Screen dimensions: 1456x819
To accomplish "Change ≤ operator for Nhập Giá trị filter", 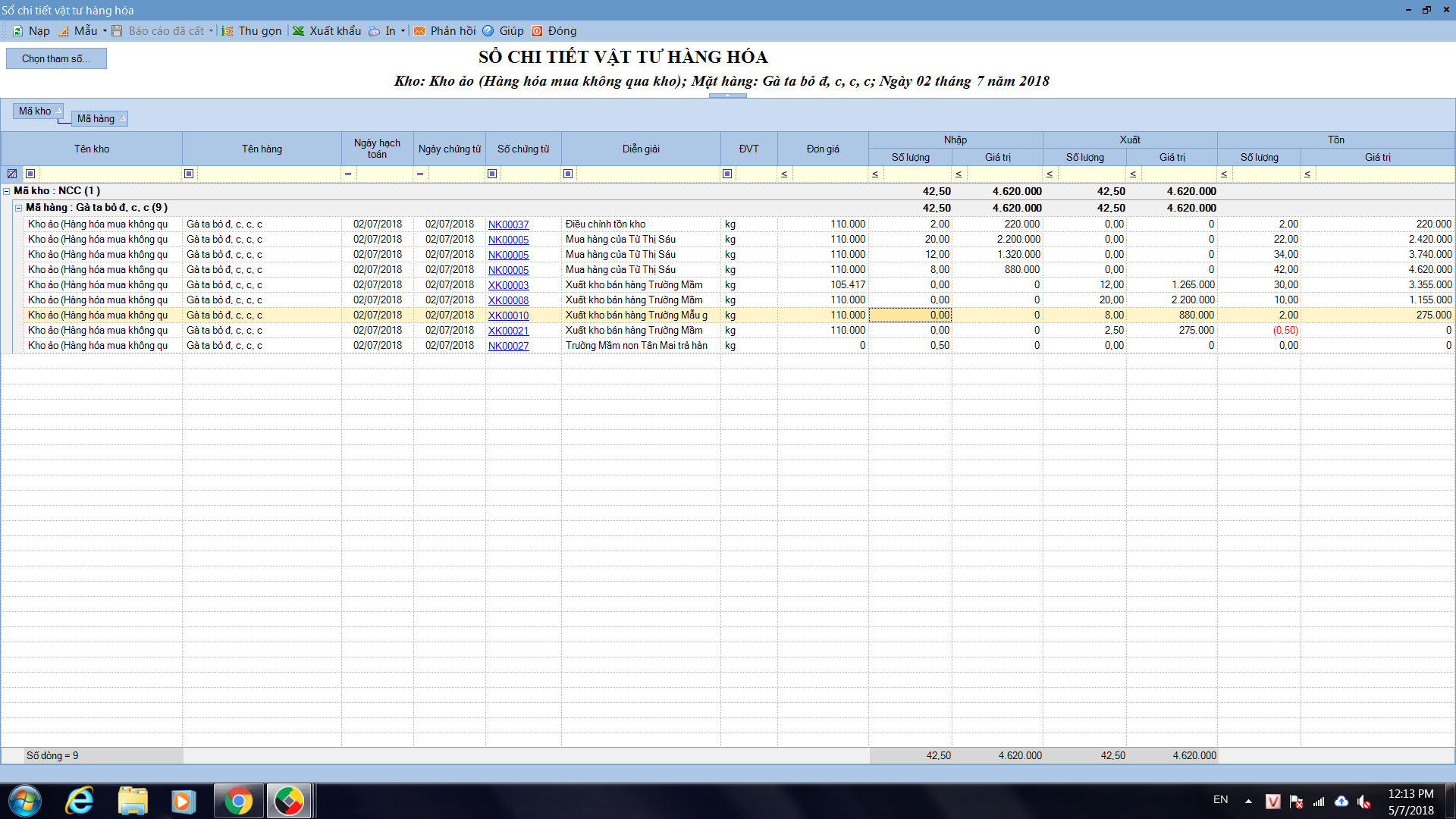I will coord(959,174).
